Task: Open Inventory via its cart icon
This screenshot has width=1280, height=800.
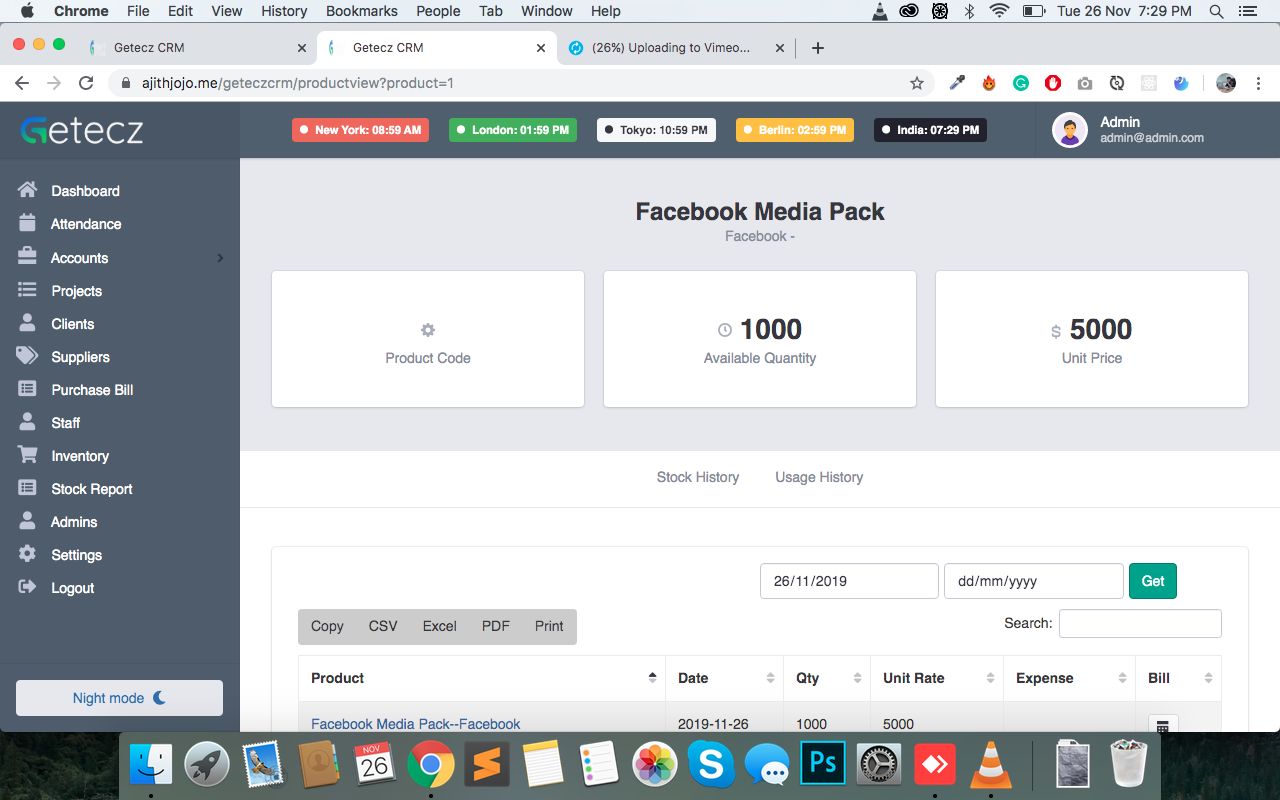Action: click(x=28, y=455)
